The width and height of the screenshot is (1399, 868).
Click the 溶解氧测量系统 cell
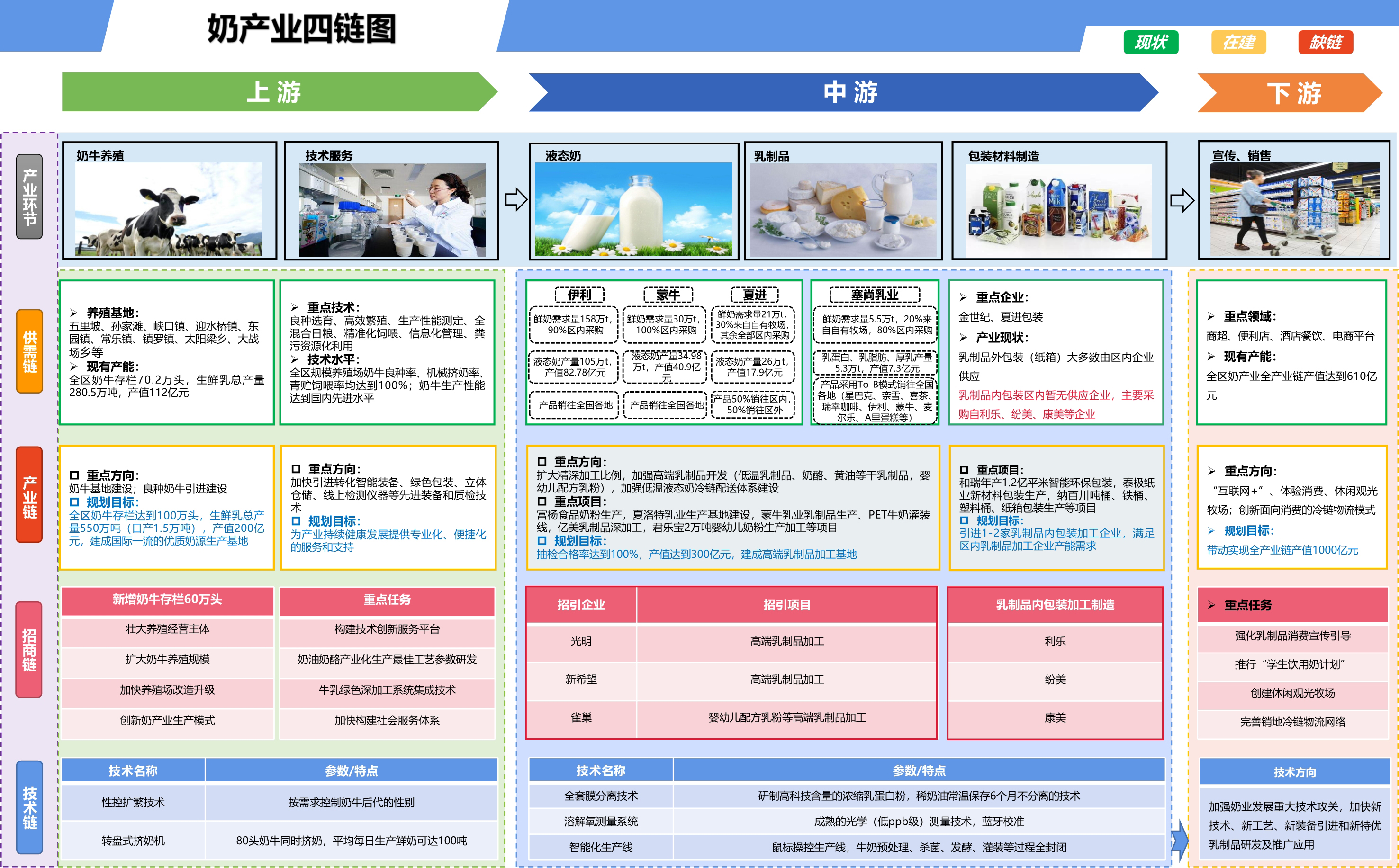(601, 822)
